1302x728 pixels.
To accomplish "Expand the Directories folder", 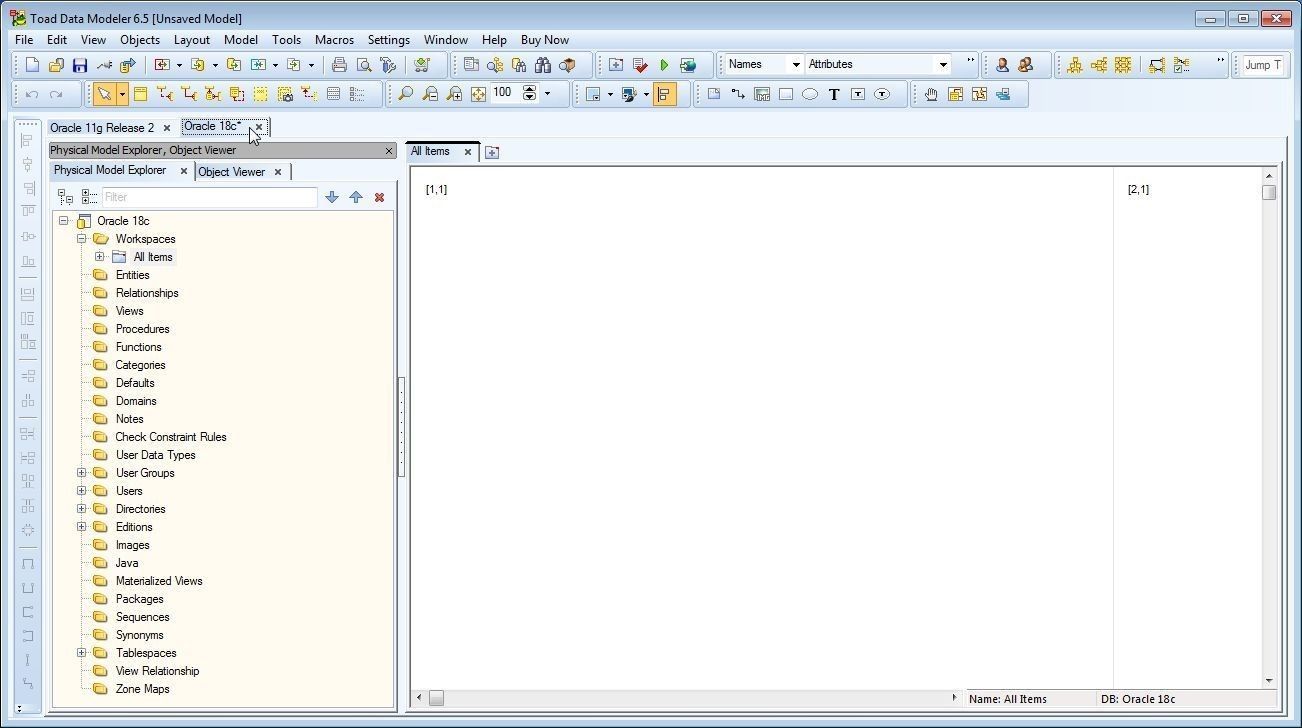I will coord(82,509).
